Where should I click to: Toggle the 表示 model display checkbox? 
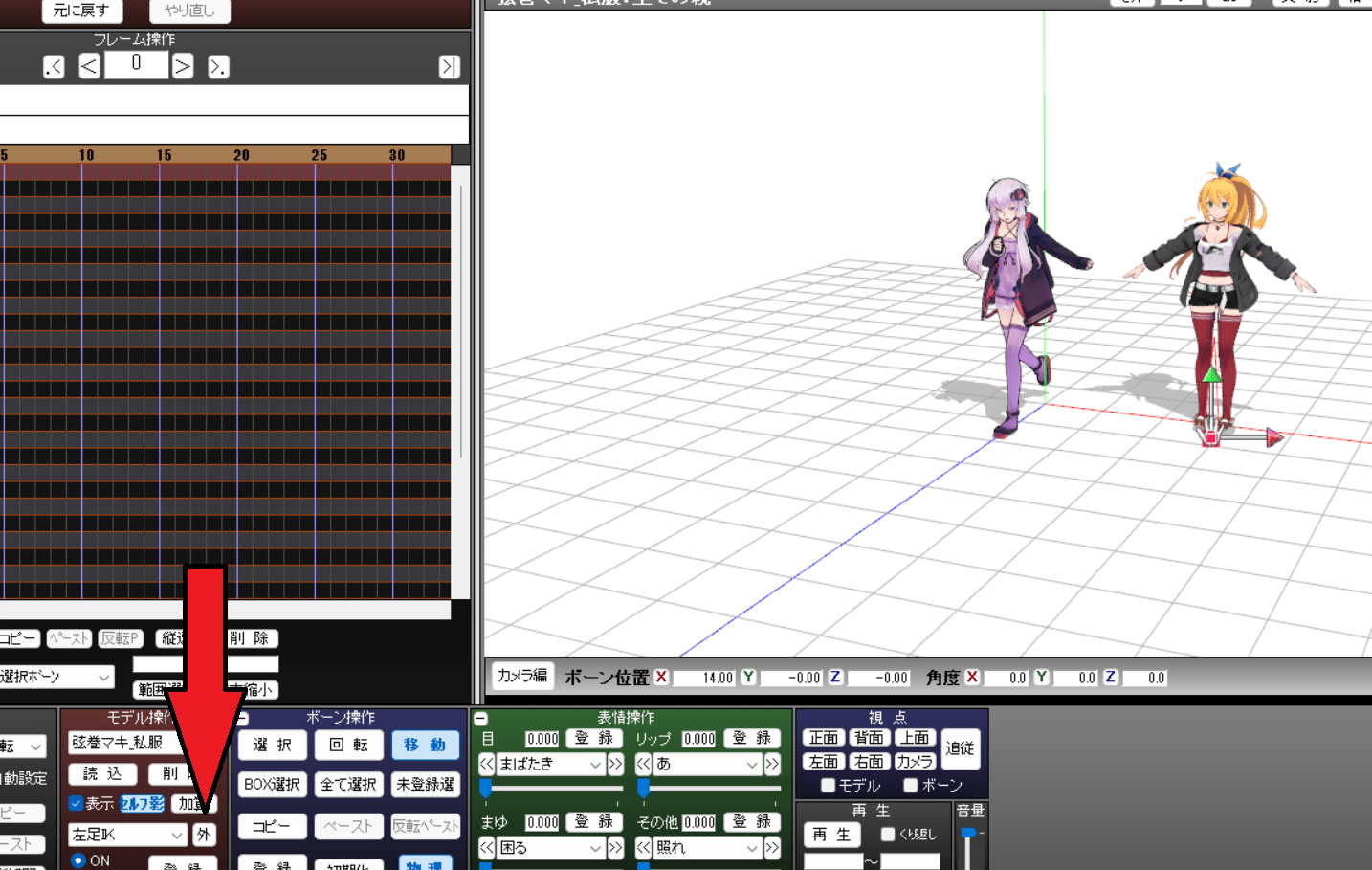[76, 803]
